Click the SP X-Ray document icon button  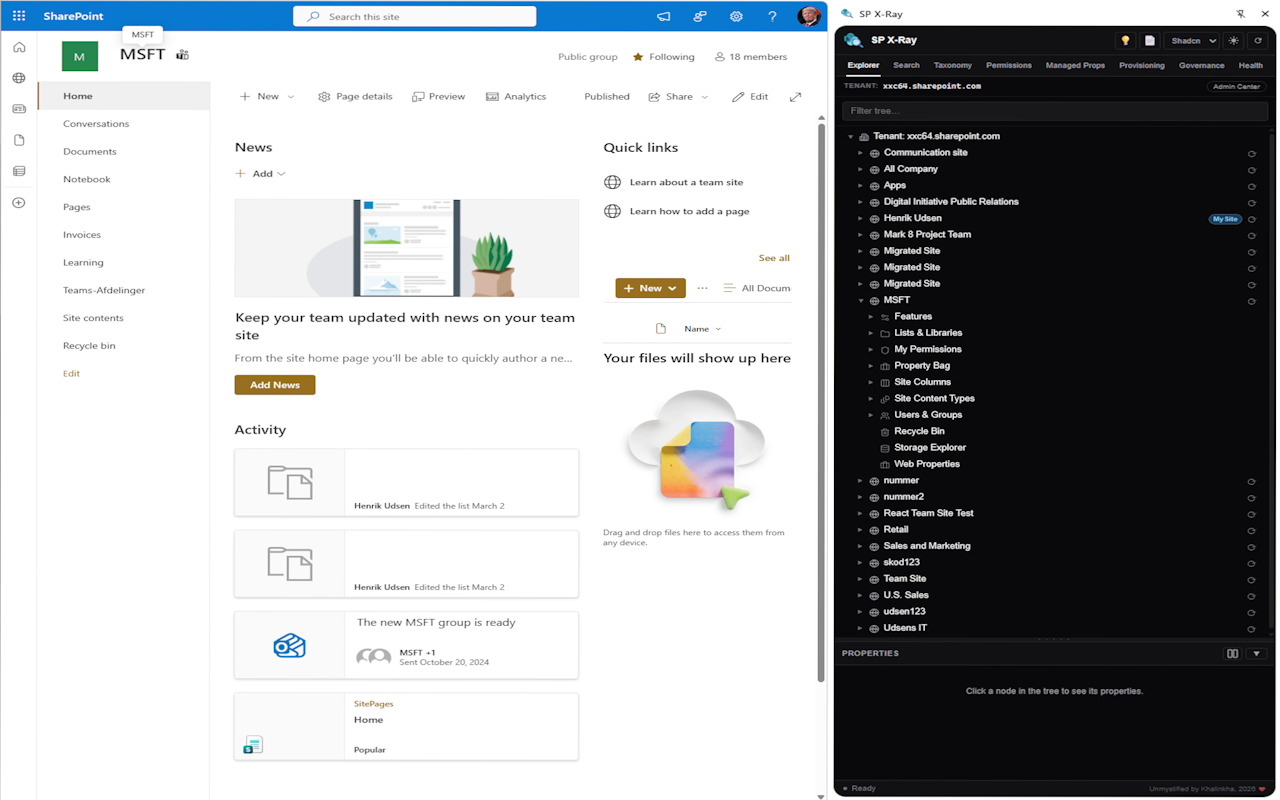[1150, 41]
